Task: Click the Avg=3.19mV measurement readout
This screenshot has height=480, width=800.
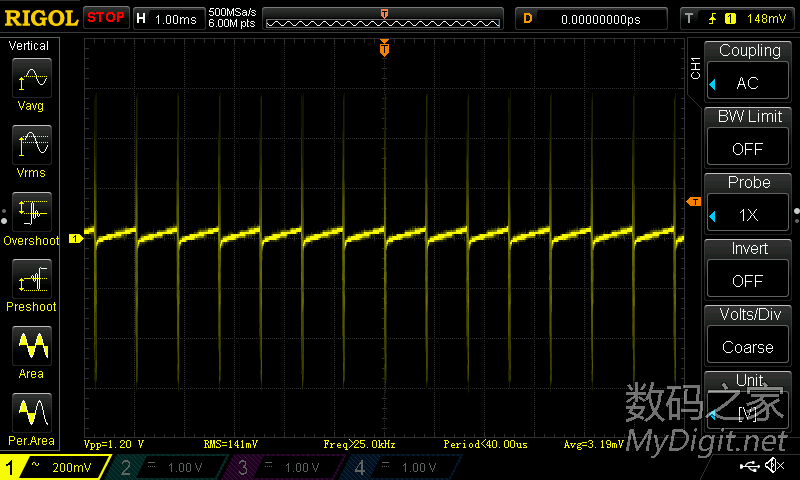Action: [x=593, y=444]
